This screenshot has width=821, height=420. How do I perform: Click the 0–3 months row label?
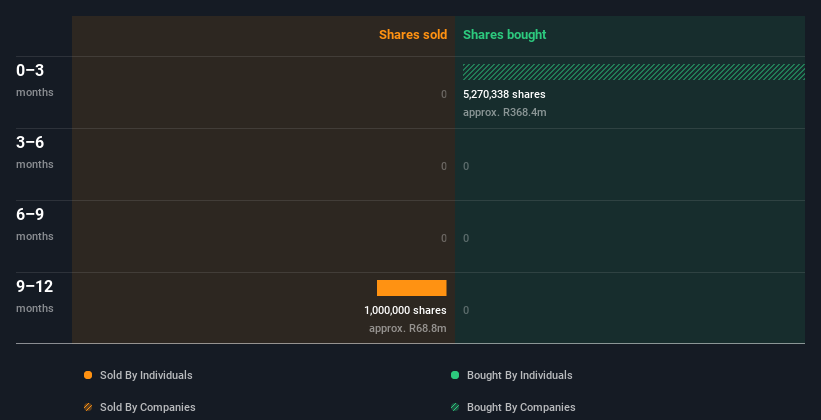click(x=35, y=80)
